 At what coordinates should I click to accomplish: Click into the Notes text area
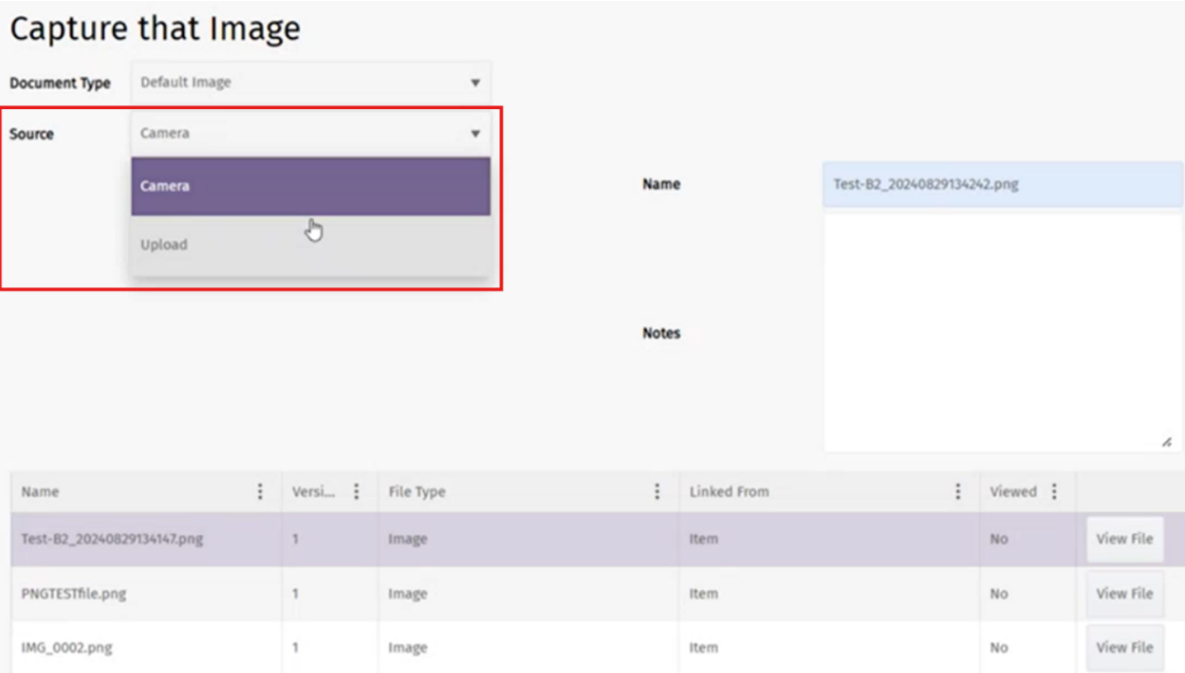point(1002,333)
